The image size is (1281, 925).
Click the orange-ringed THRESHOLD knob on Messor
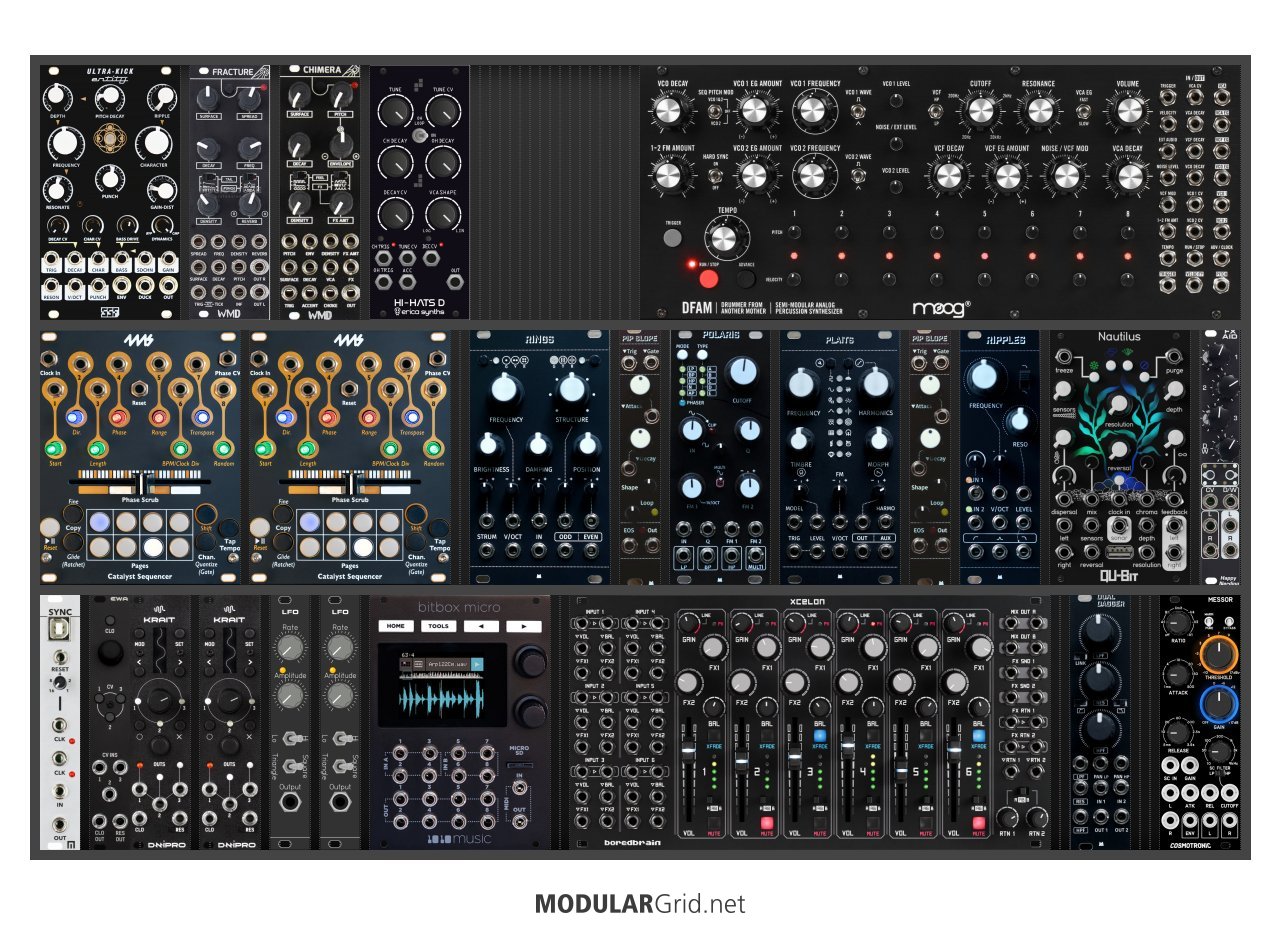[x=1217, y=653]
